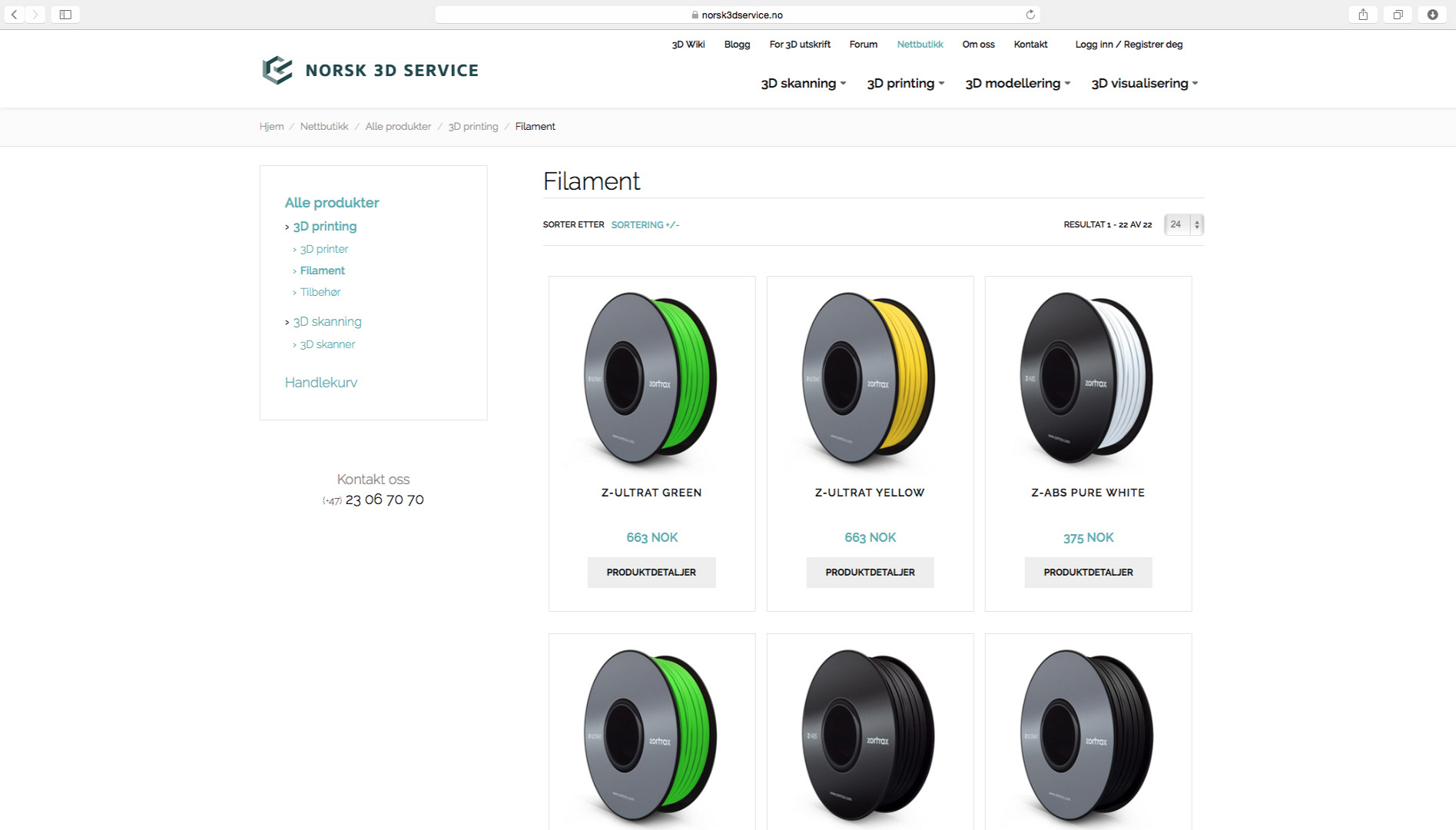Focus the address bar showing norsk3dservice.no
Image resolution: width=1456 pixels, height=830 pixels.
[738, 15]
